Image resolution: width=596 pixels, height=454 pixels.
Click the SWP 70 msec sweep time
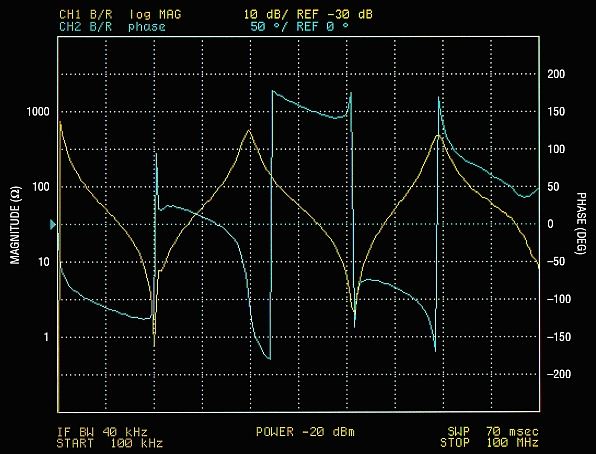[493, 432]
